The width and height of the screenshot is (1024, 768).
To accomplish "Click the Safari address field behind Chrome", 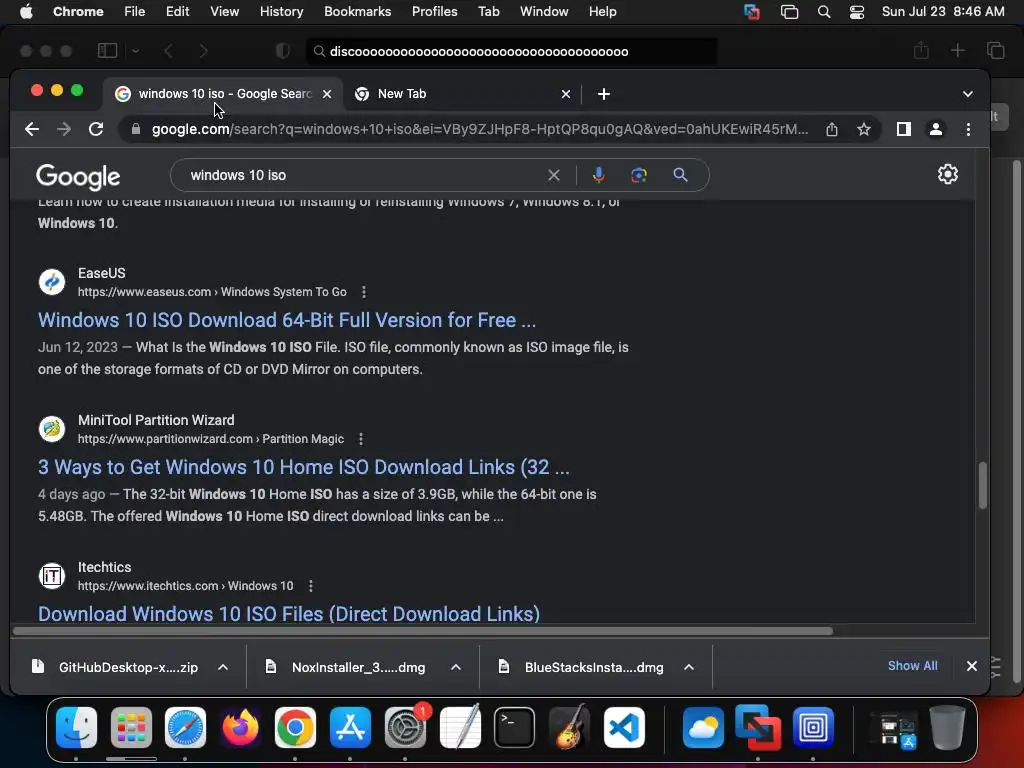I will [x=511, y=52].
